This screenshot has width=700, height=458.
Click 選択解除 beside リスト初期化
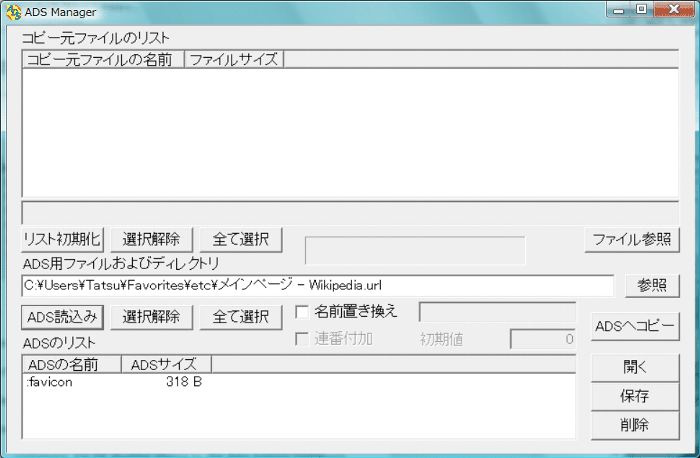[x=151, y=240]
